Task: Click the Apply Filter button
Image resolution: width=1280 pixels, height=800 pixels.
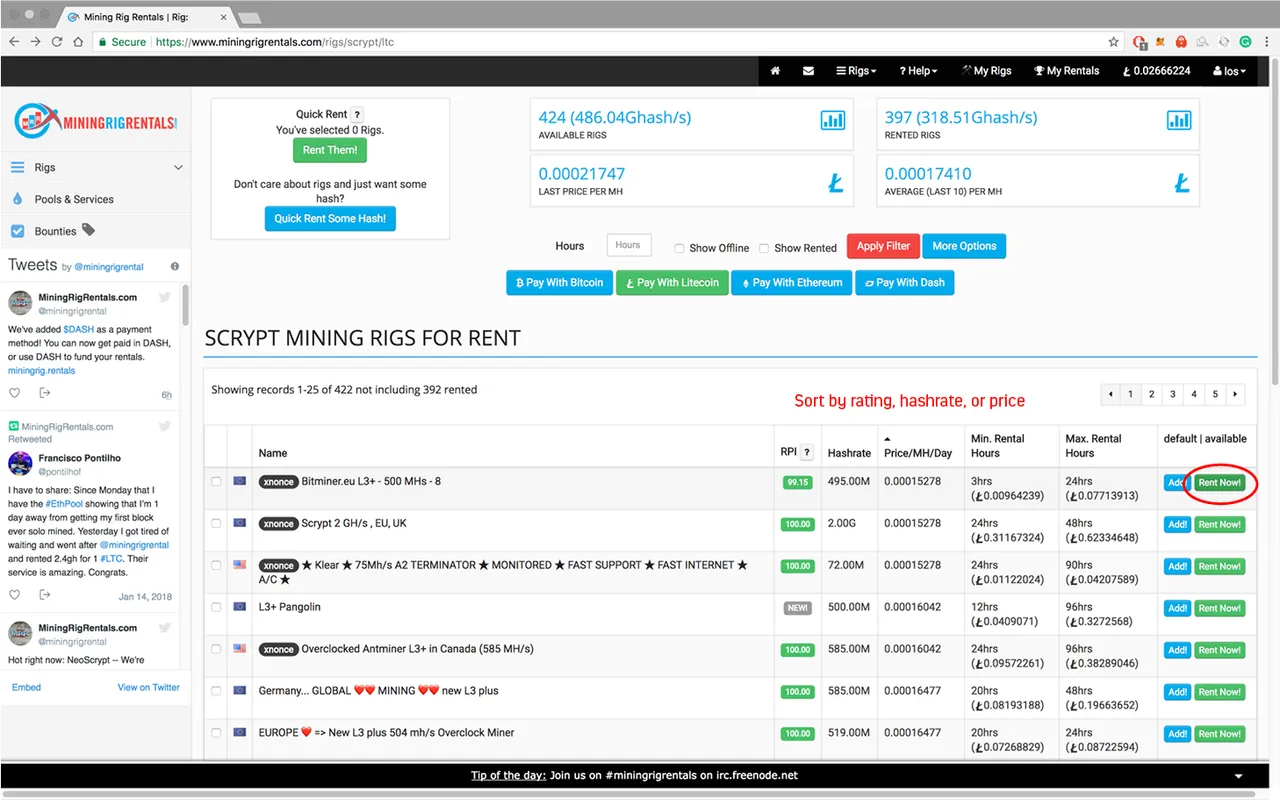Action: (x=883, y=246)
